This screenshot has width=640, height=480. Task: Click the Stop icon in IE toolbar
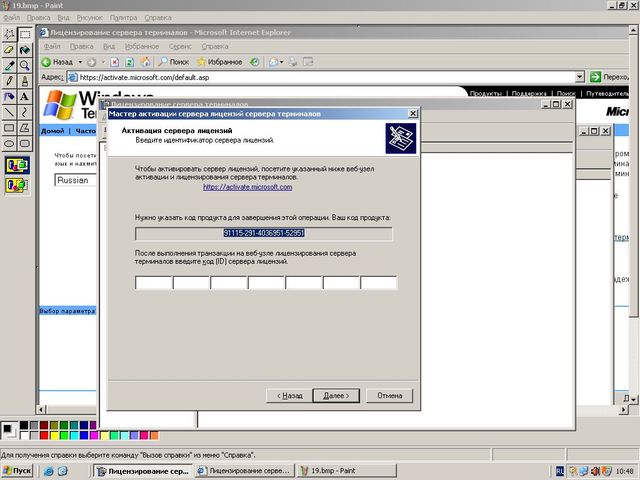(x=115, y=62)
